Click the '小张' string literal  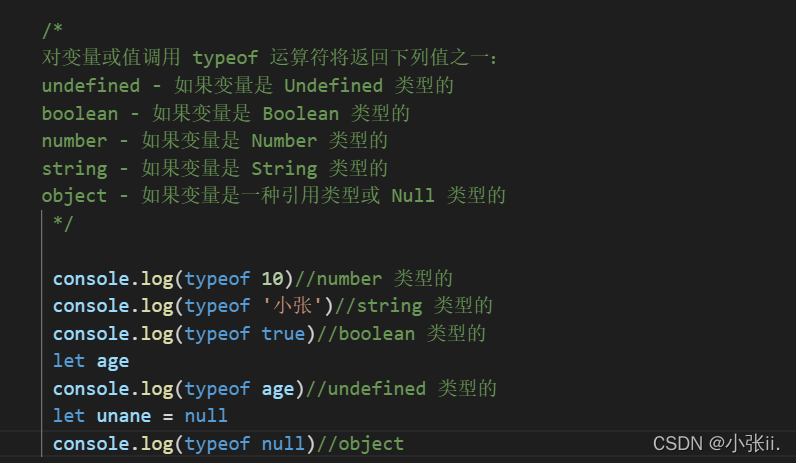[x=292, y=306]
